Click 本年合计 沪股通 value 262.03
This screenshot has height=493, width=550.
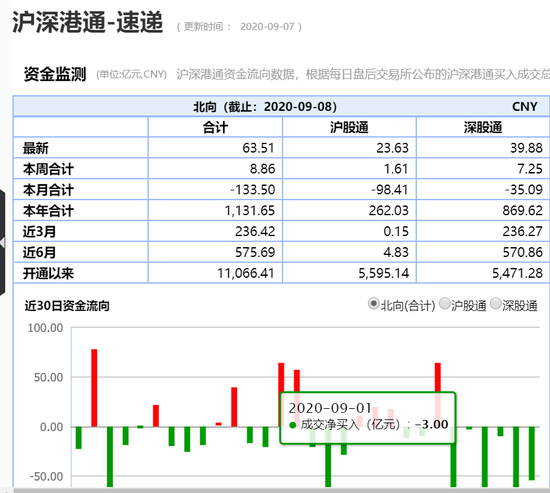click(389, 211)
